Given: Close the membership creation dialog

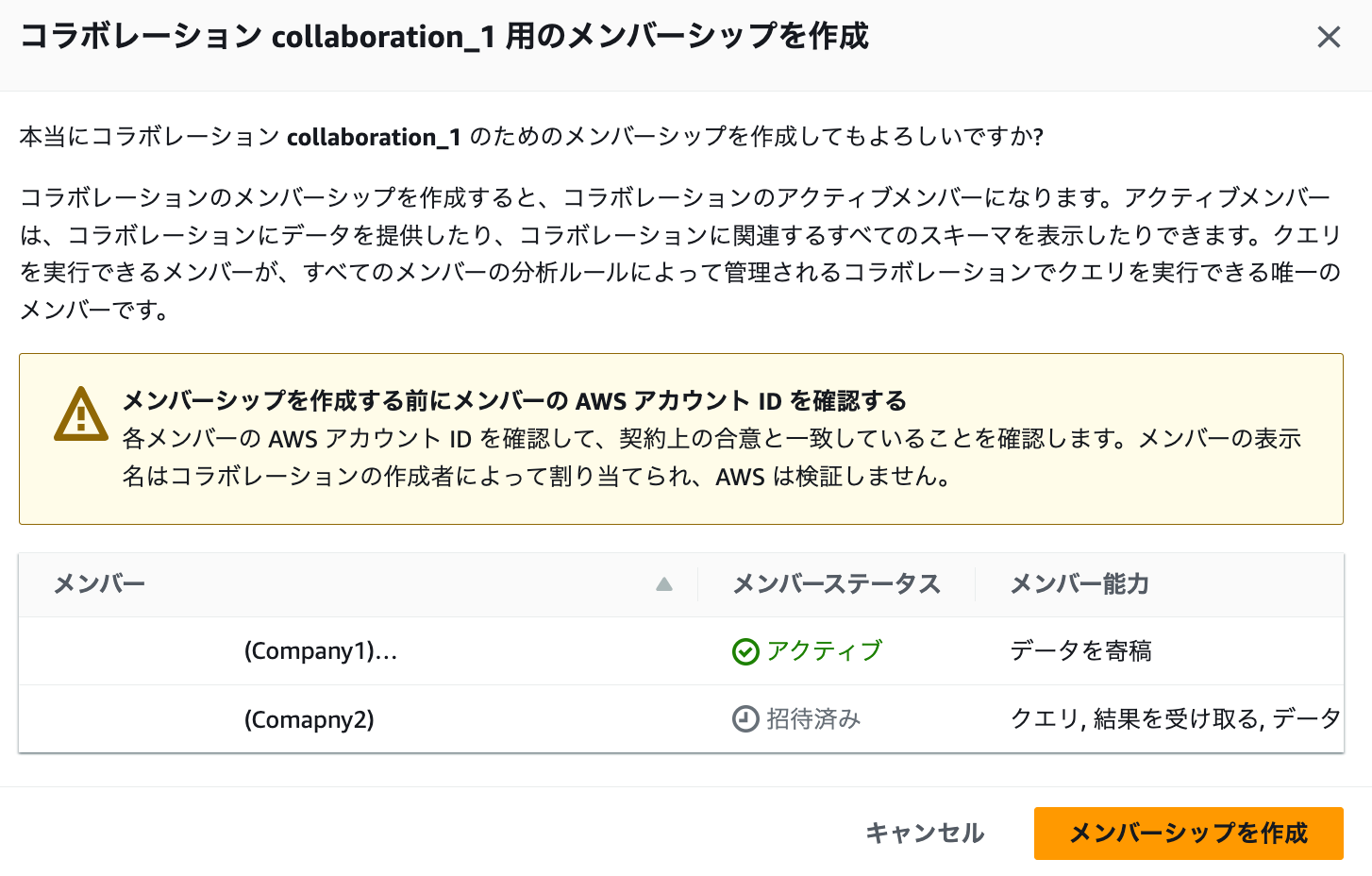Looking at the screenshot, I should (1329, 38).
